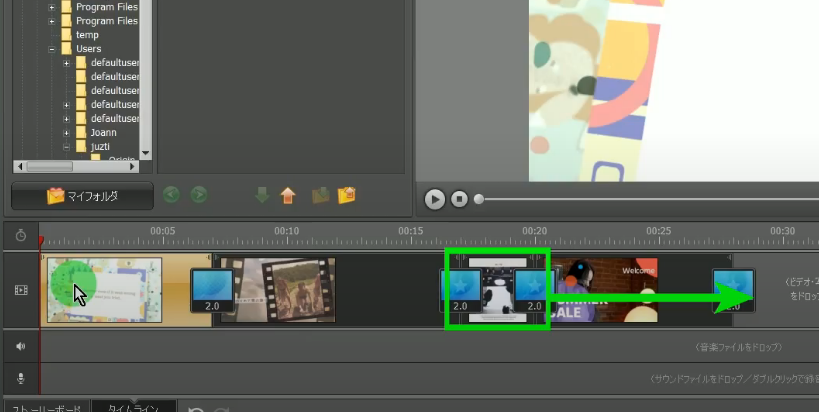Click the music track speaker icon
This screenshot has width=819, height=412.
[x=21, y=346]
